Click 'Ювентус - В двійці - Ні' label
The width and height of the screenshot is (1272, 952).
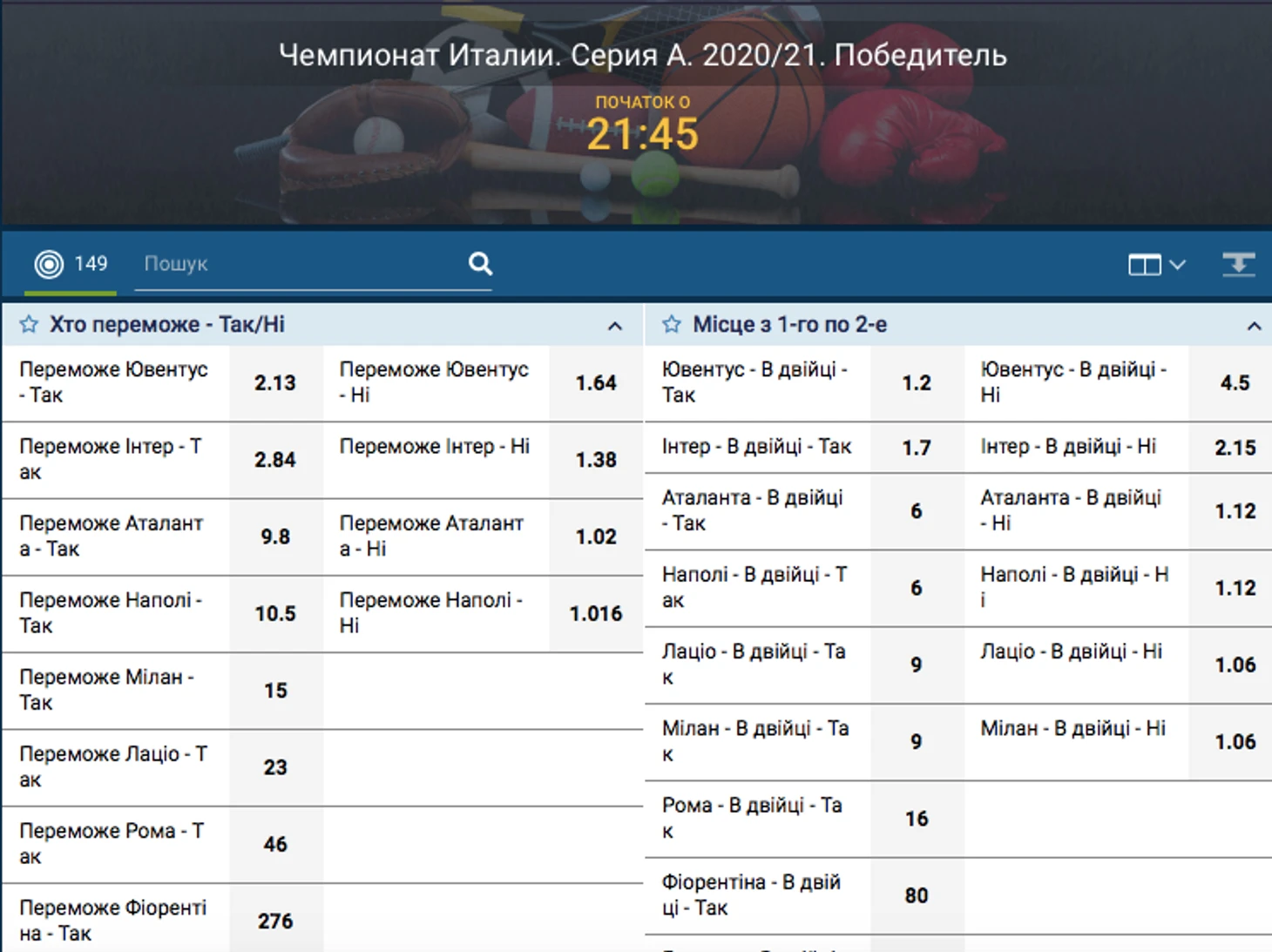coord(1073,382)
